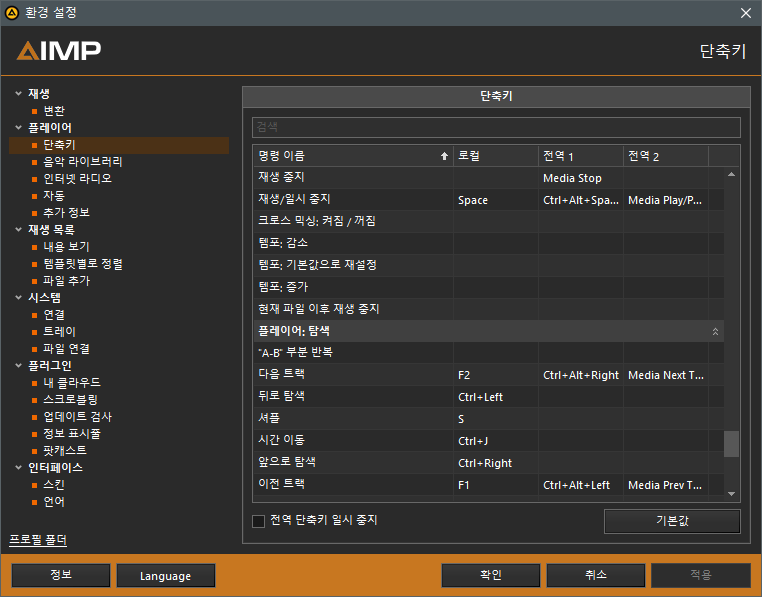Open the 연결 settings page
Image resolution: width=762 pixels, height=597 pixels.
click(54, 315)
